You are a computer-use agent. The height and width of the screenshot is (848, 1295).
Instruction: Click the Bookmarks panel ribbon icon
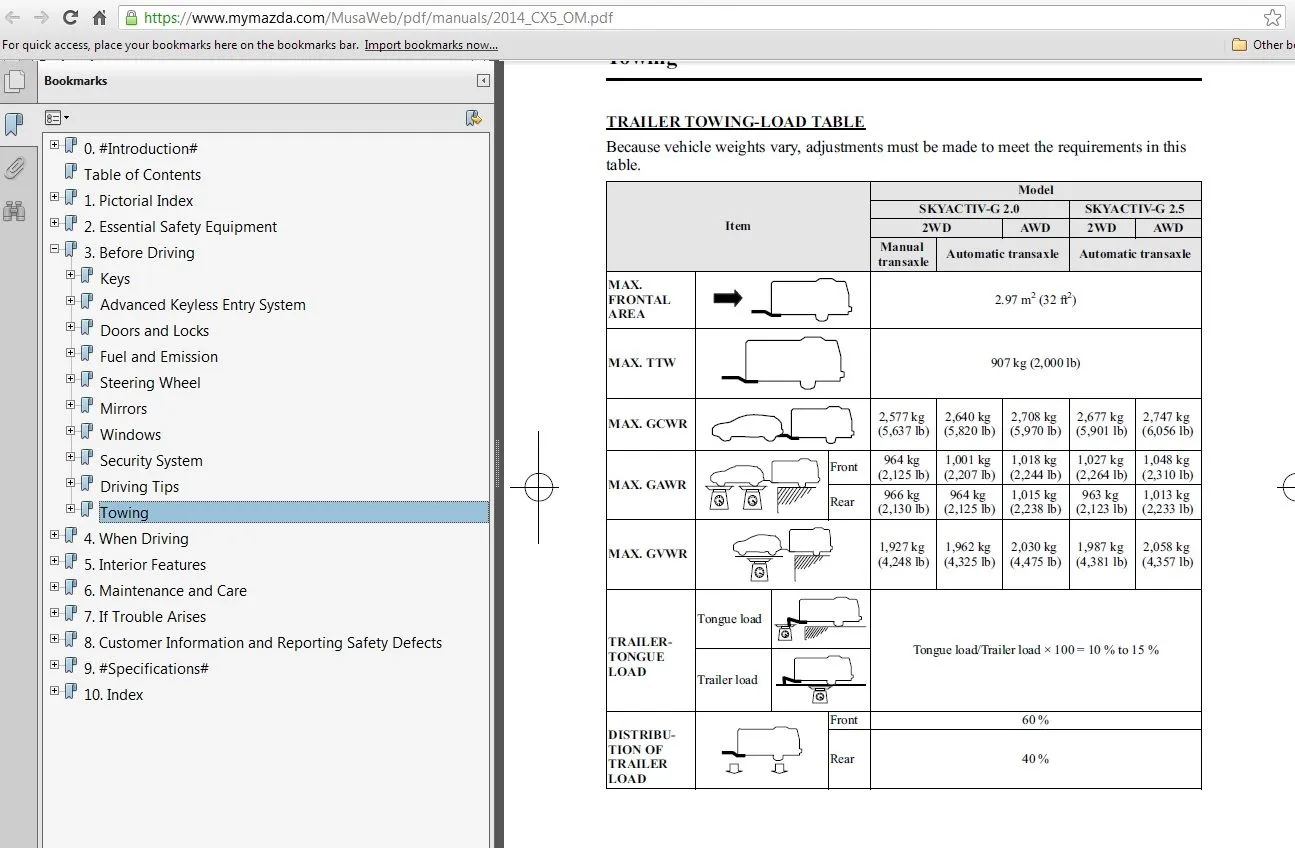15,124
